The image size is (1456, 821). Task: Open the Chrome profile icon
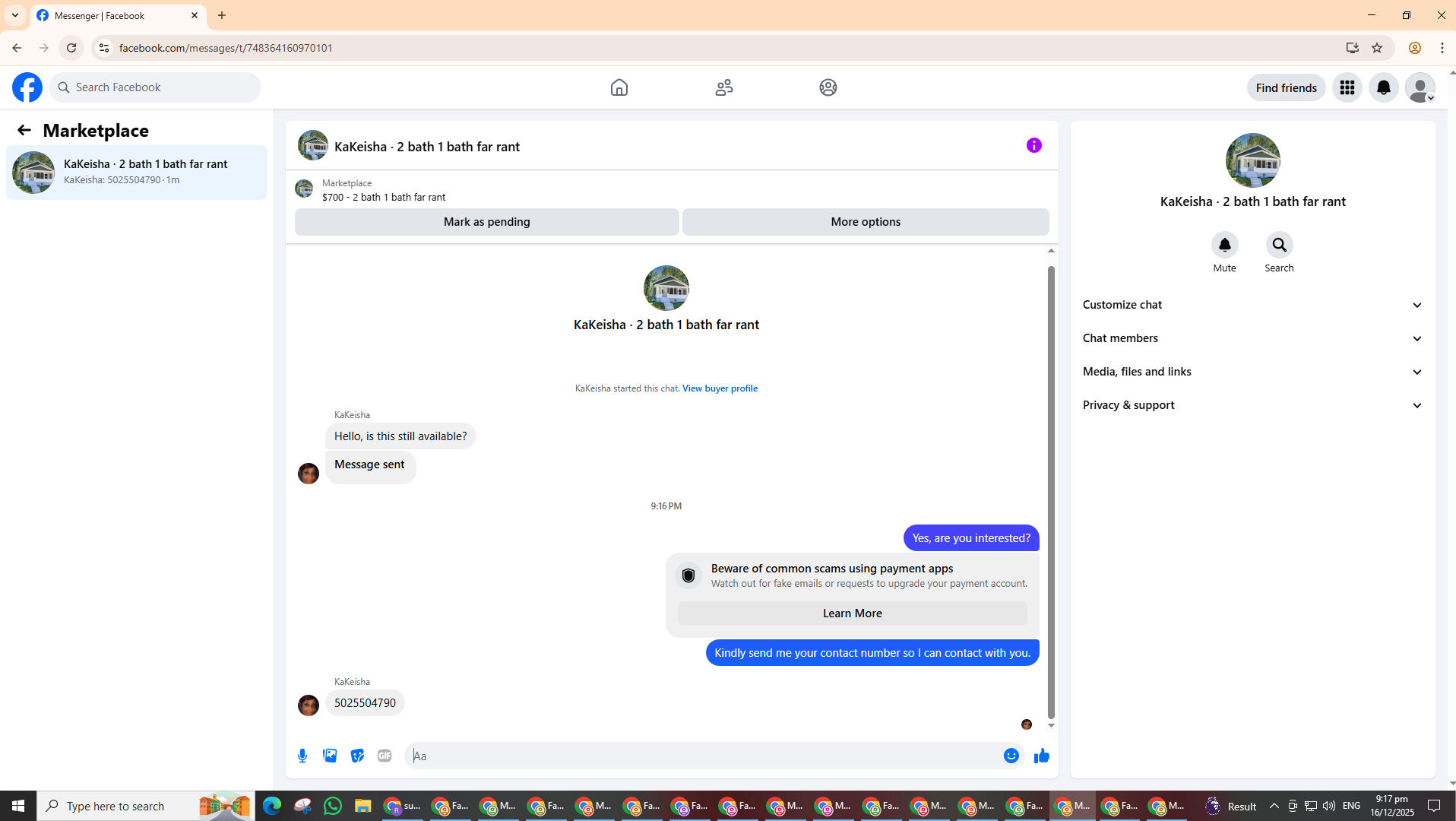point(1415,48)
